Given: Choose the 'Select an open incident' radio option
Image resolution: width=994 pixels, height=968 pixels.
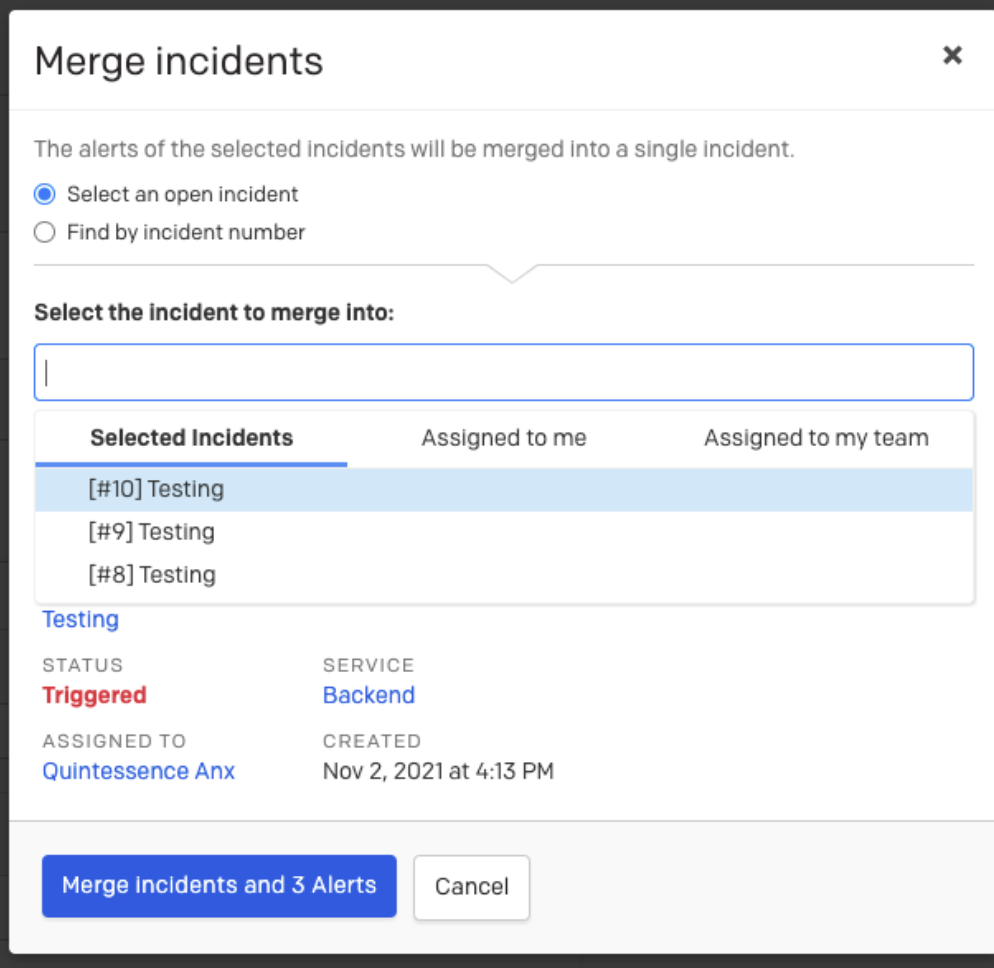Looking at the screenshot, I should point(45,194).
